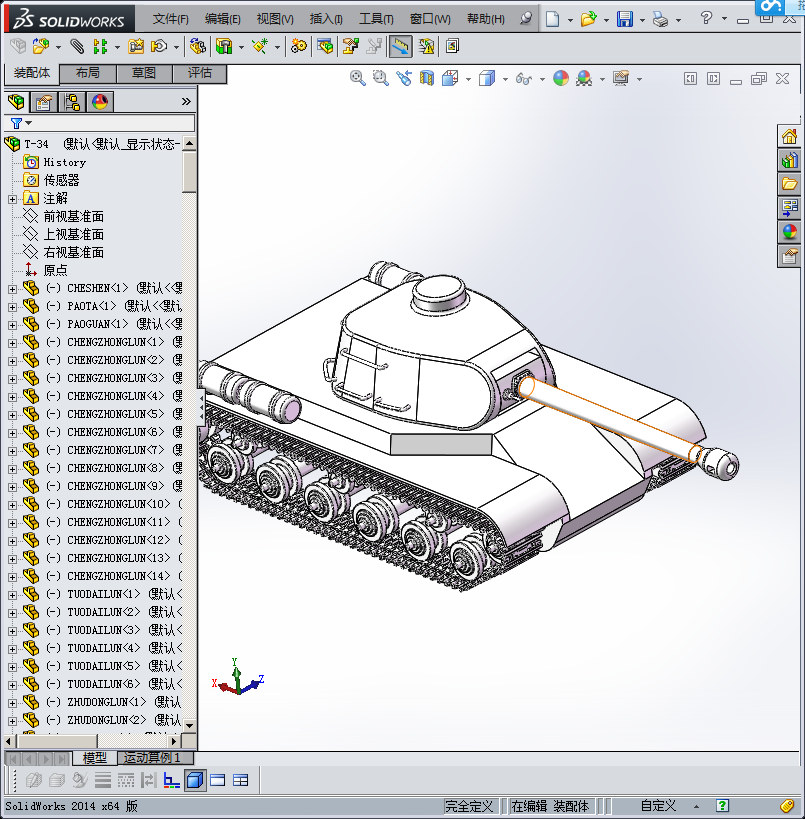
Task: Switch to the ConfigurationManager panel icon
Action: pyautogui.click(x=72, y=103)
